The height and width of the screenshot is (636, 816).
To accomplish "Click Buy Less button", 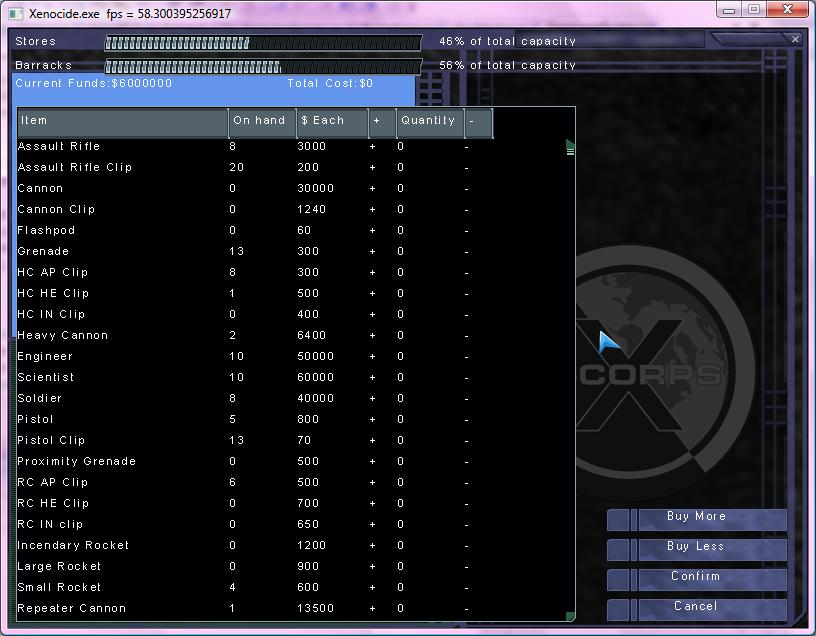I will click(696, 549).
